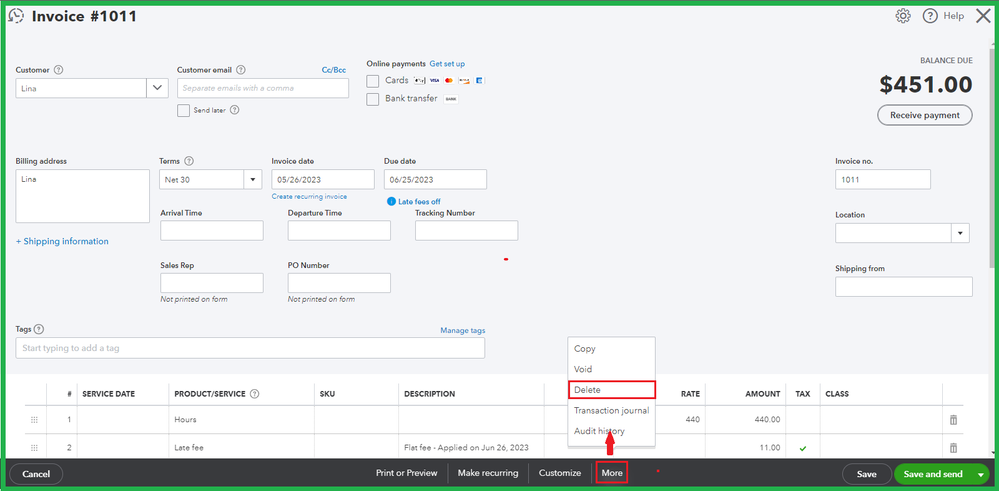
Task: Click Customize in the bottom bar
Action: pyautogui.click(x=560, y=473)
